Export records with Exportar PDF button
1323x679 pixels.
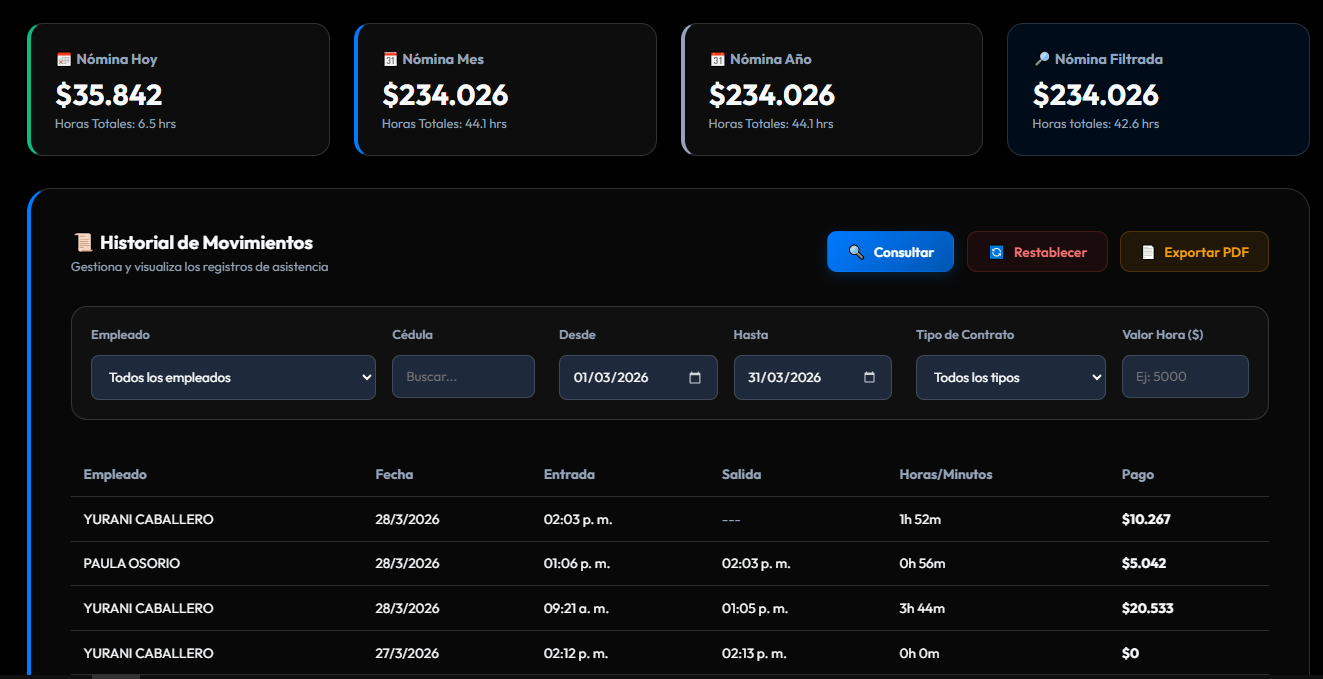(x=1194, y=252)
